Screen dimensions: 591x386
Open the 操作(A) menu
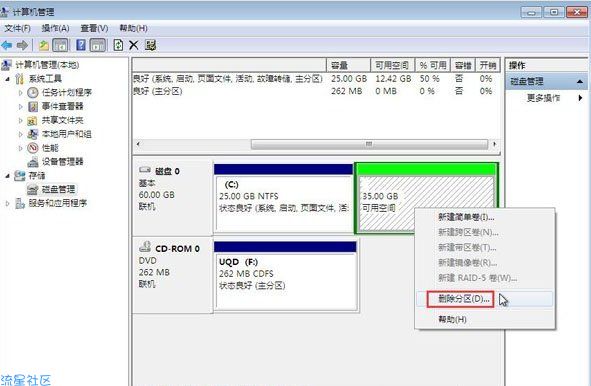tap(55, 28)
